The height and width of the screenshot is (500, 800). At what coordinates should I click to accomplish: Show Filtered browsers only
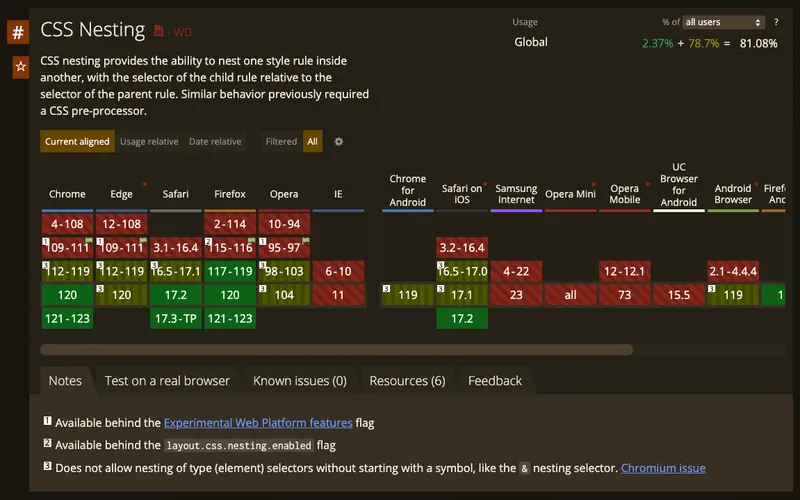[281, 141]
